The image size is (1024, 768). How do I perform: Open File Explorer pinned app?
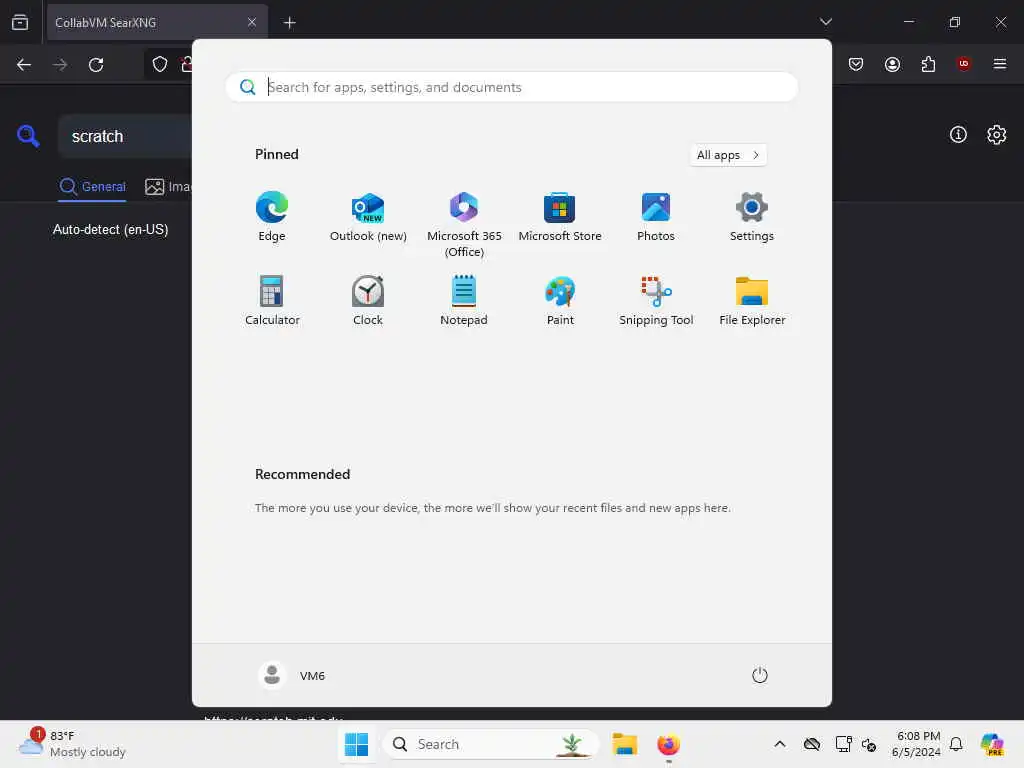(x=752, y=301)
